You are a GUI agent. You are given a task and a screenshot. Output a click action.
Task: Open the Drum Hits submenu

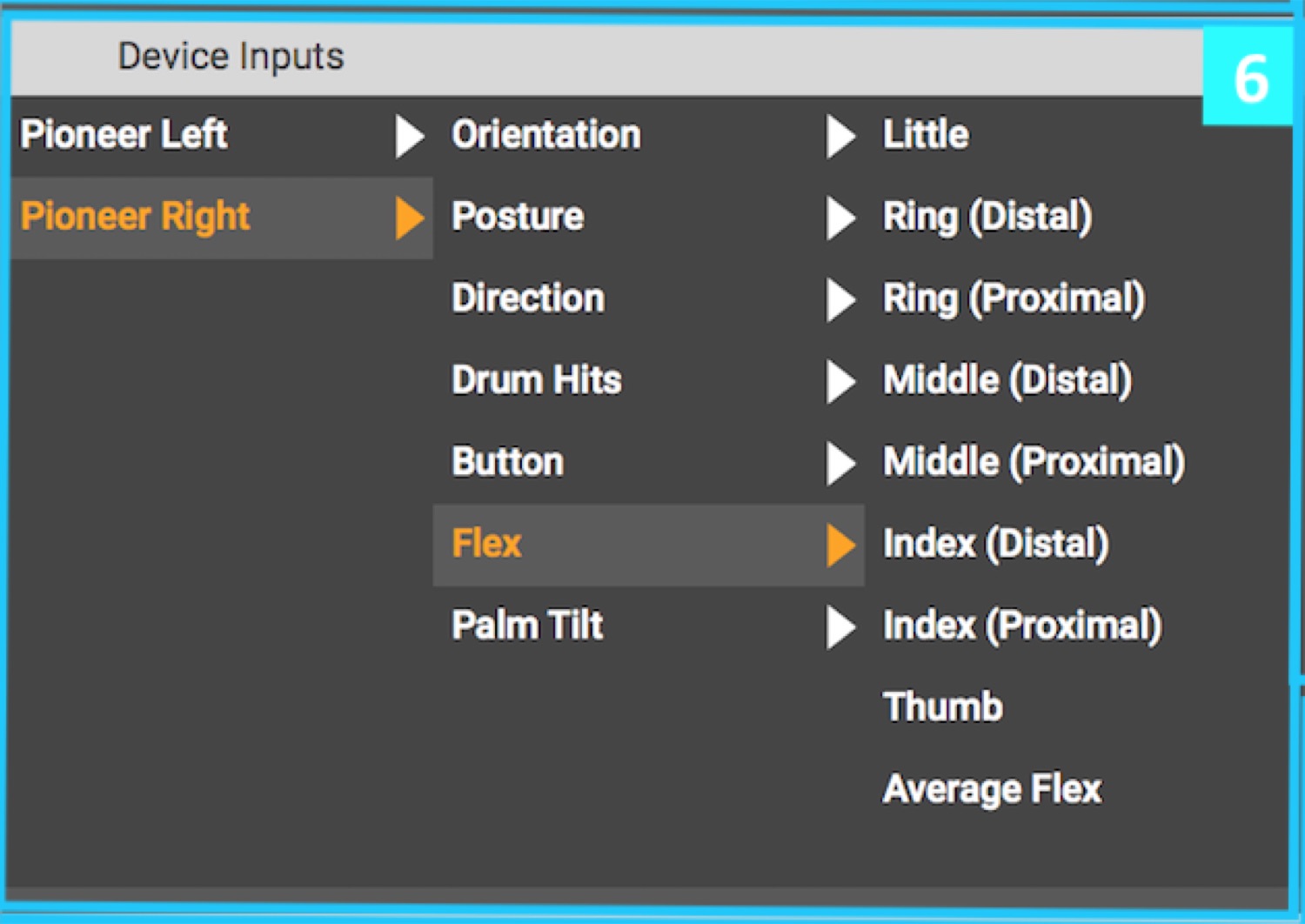click(x=537, y=380)
